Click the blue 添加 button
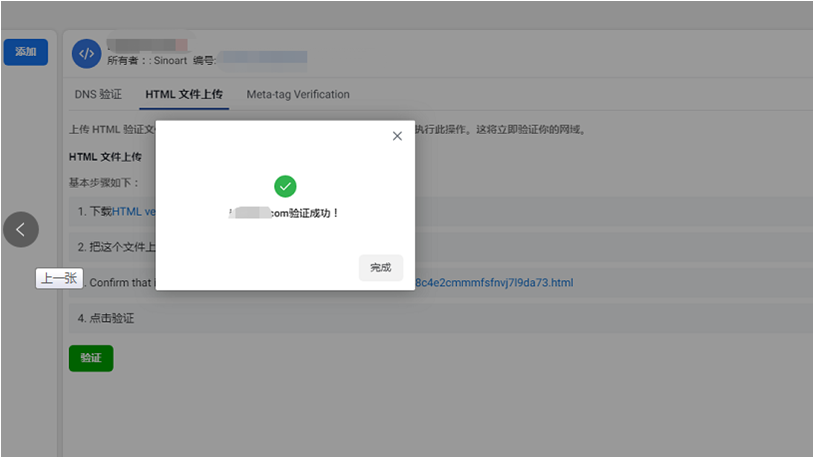814x458 pixels. pyautogui.click(x=25, y=52)
